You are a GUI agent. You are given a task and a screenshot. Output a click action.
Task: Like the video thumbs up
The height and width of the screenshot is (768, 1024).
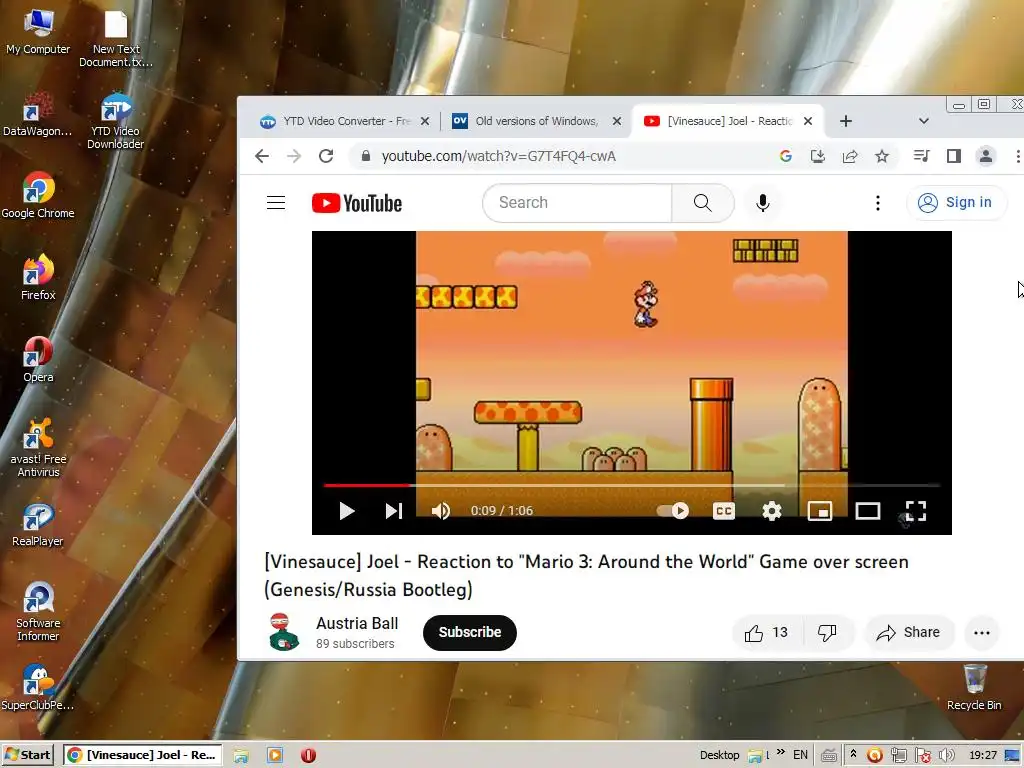click(x=767, y=632)
